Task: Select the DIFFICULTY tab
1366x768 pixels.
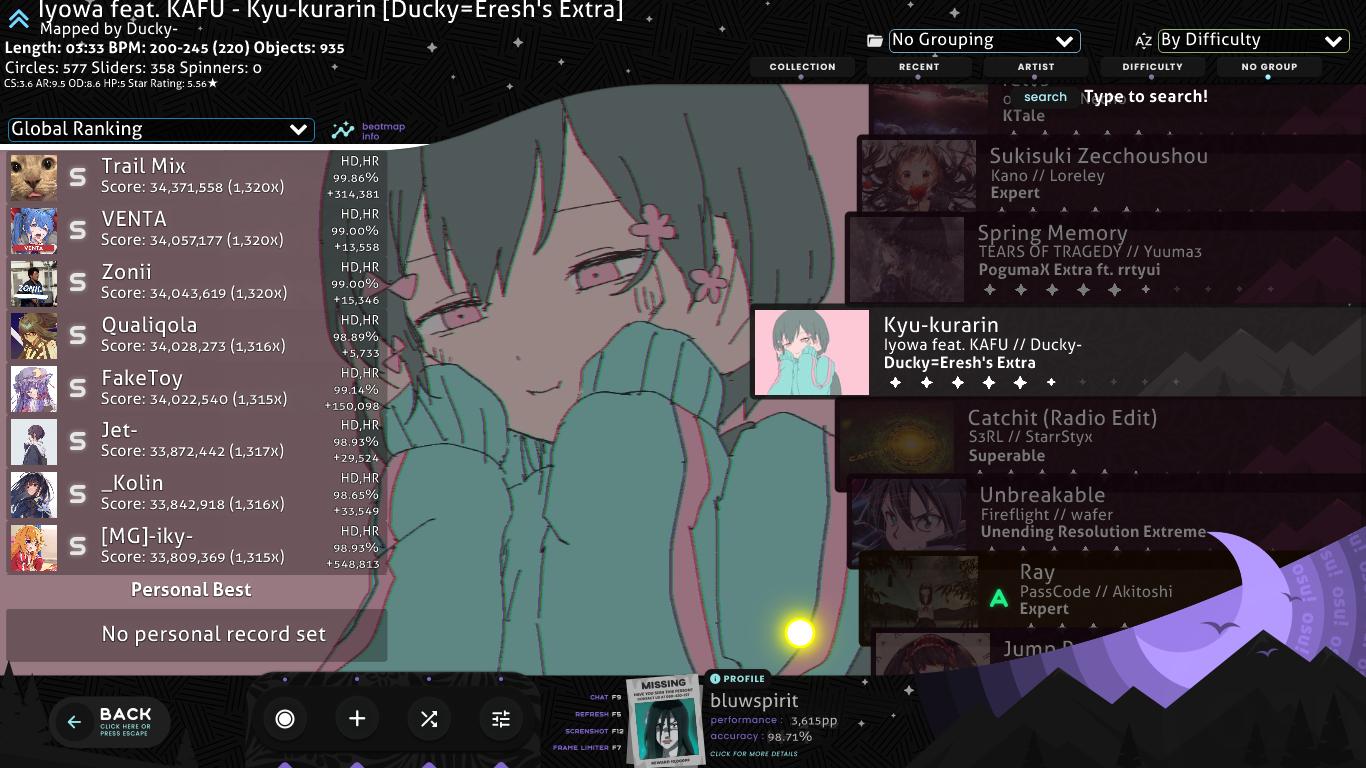Action: [x=1152, y=67]
